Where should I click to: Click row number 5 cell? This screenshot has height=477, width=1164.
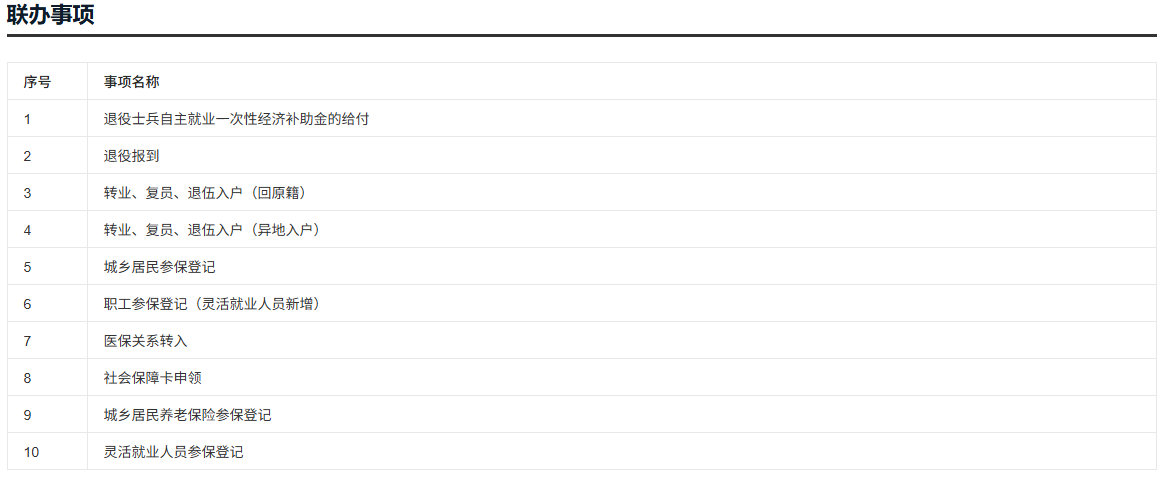(28, 267)
